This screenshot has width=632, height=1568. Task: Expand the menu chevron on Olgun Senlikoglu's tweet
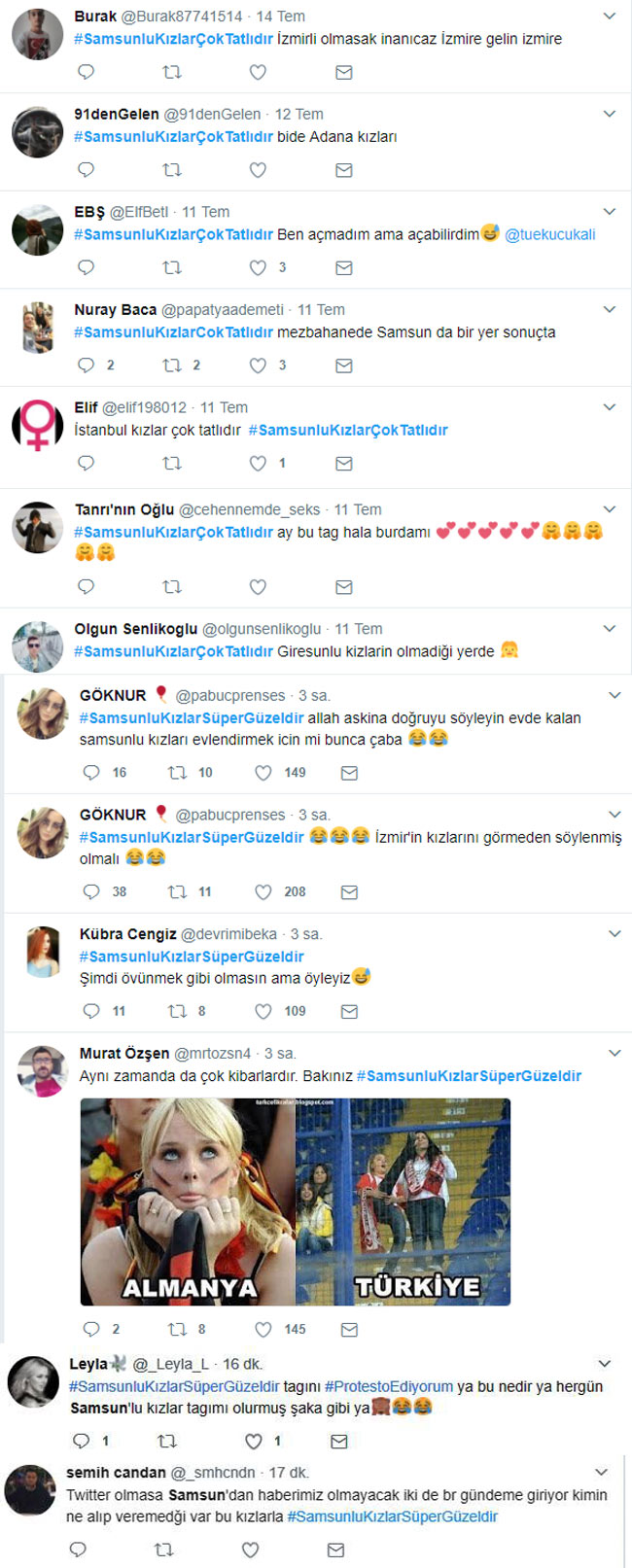(x=610, y=629)
